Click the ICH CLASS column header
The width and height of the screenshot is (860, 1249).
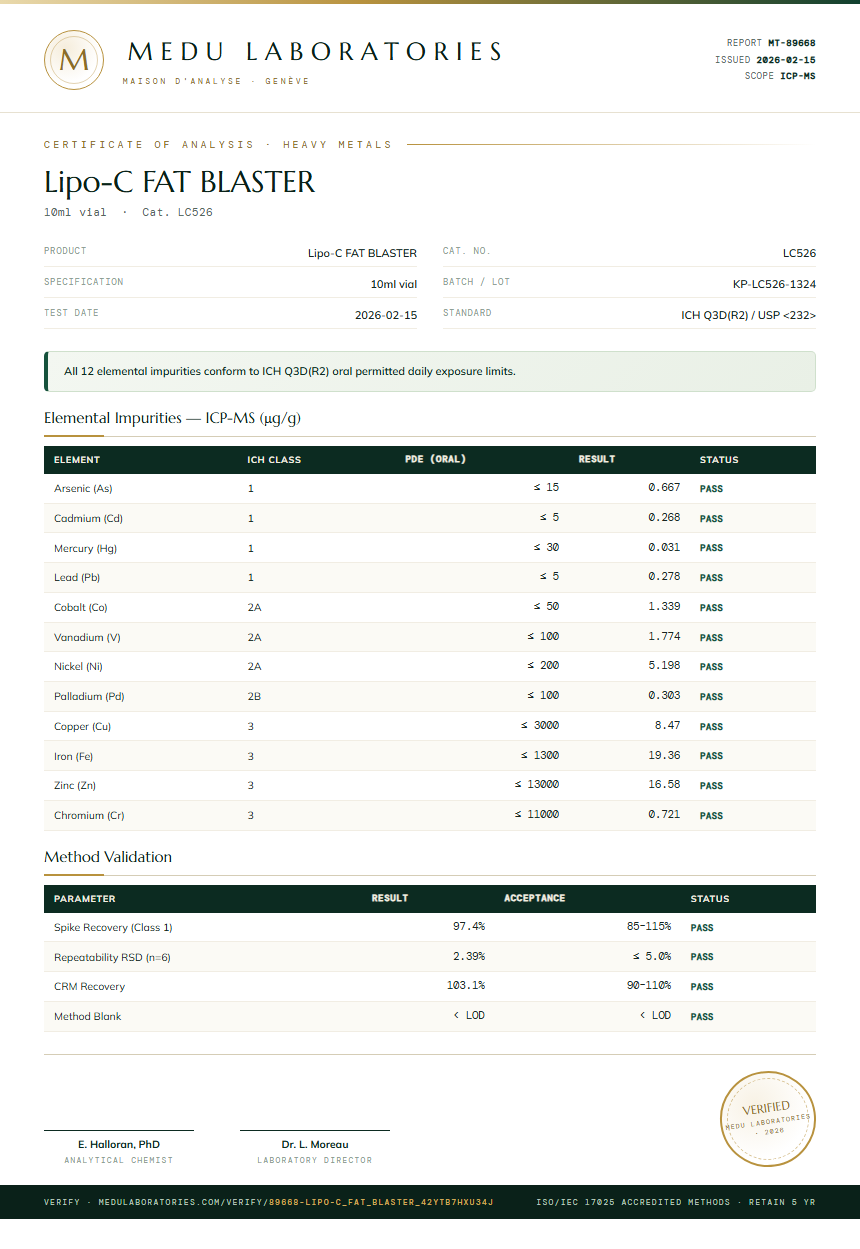point(274,460)
